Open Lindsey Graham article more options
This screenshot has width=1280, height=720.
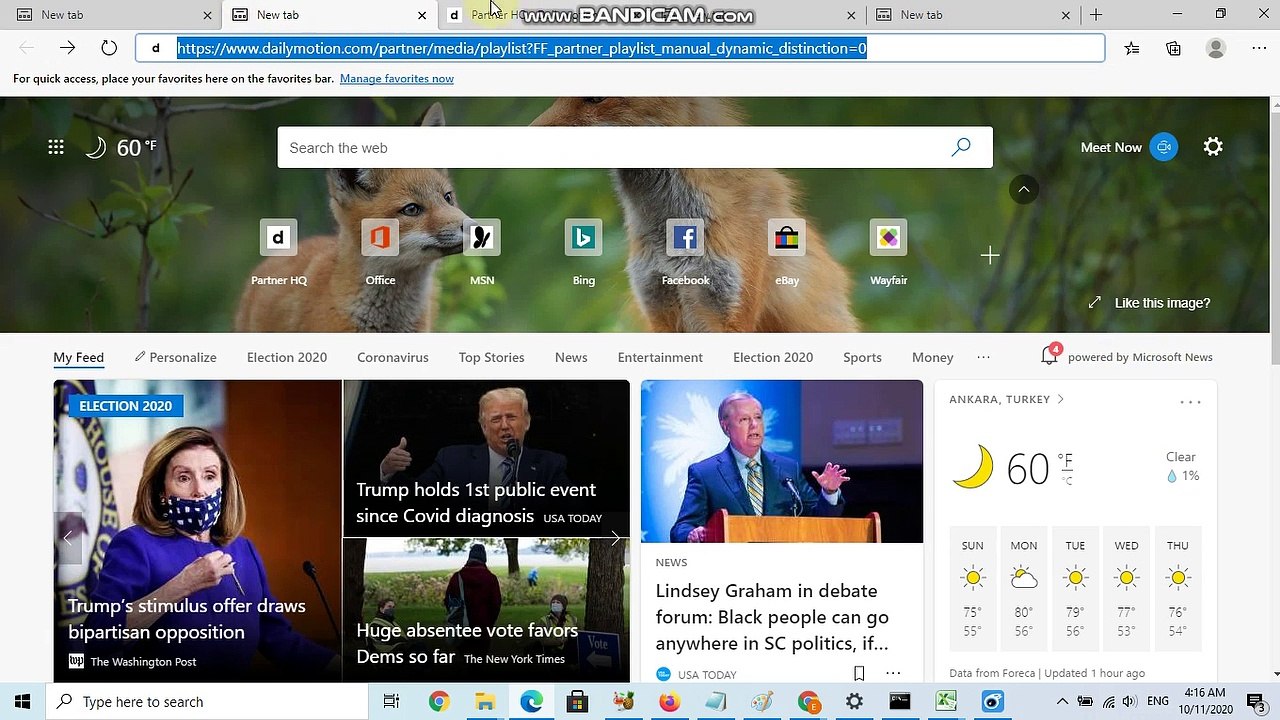click(x=893, y=674)
